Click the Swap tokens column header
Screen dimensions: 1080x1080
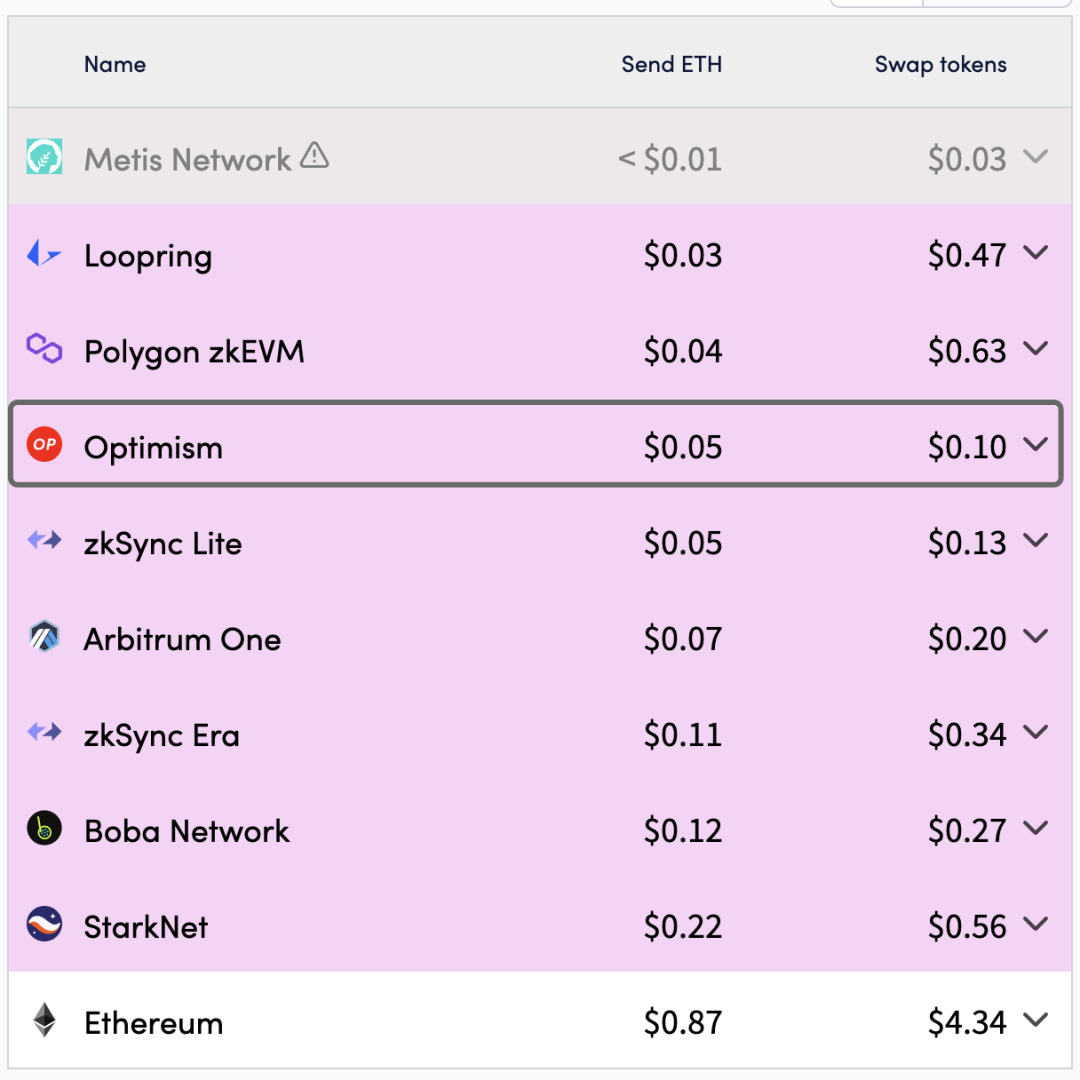click(940, 64)
